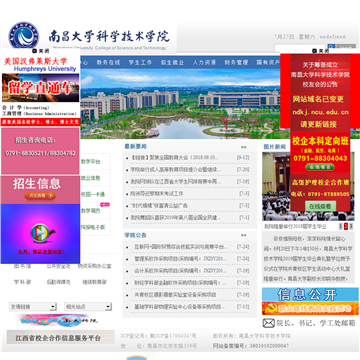Focus the site search input field
360x360 pixels.
300,48
